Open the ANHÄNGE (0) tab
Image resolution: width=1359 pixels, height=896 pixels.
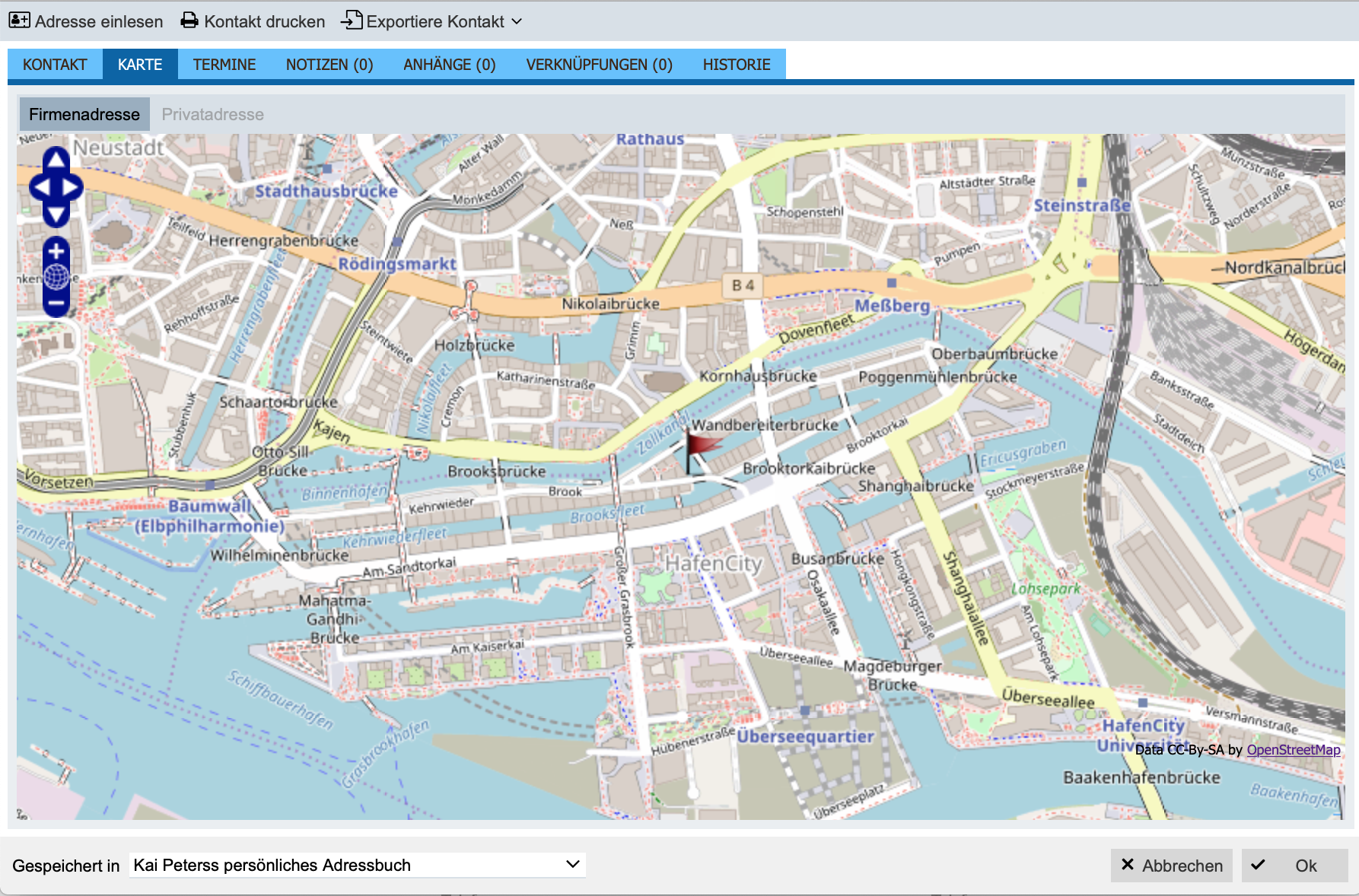click(450, 65)
